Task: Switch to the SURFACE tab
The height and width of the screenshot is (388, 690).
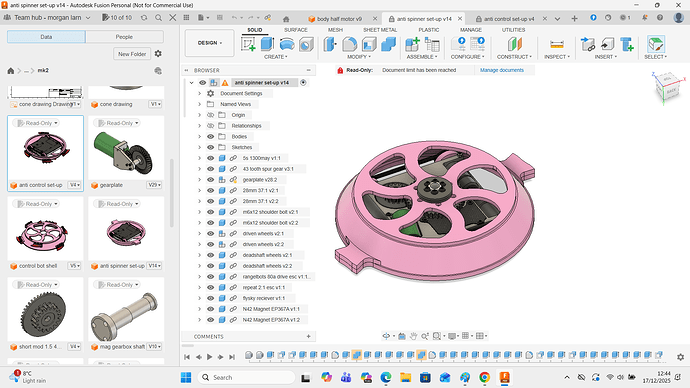Action: (296, 30)
